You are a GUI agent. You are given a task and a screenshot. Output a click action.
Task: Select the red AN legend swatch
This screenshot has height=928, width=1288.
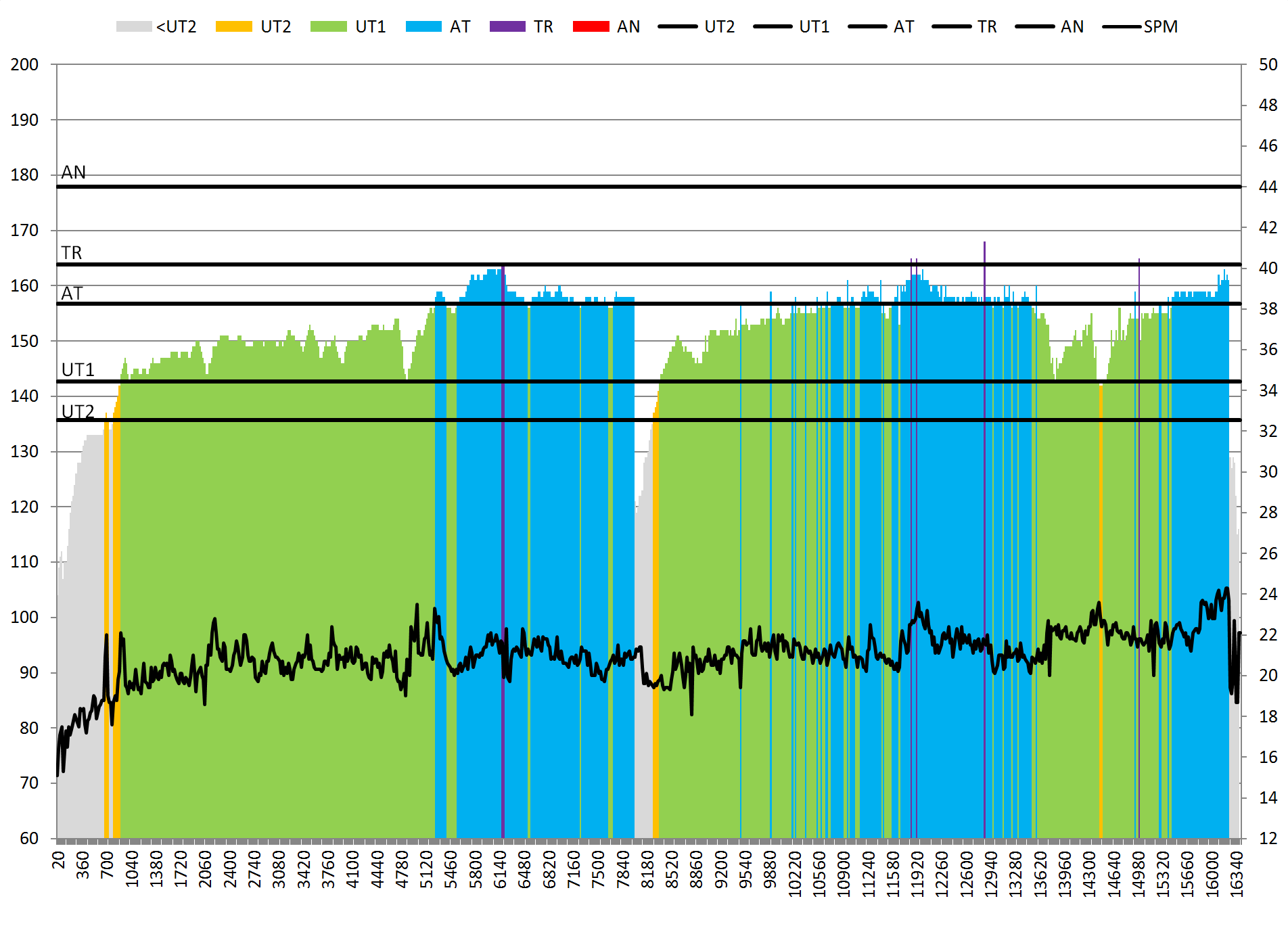(591, 27)
